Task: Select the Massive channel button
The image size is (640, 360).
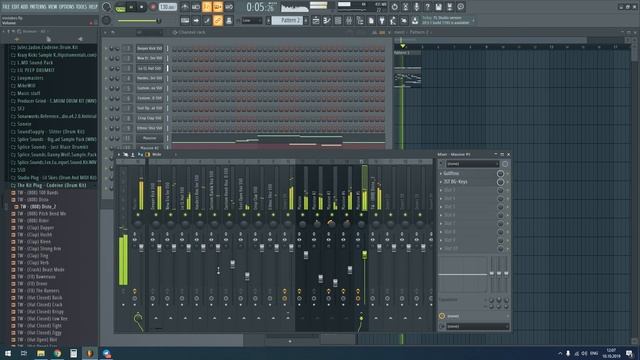Action: [x=149, y=138]
